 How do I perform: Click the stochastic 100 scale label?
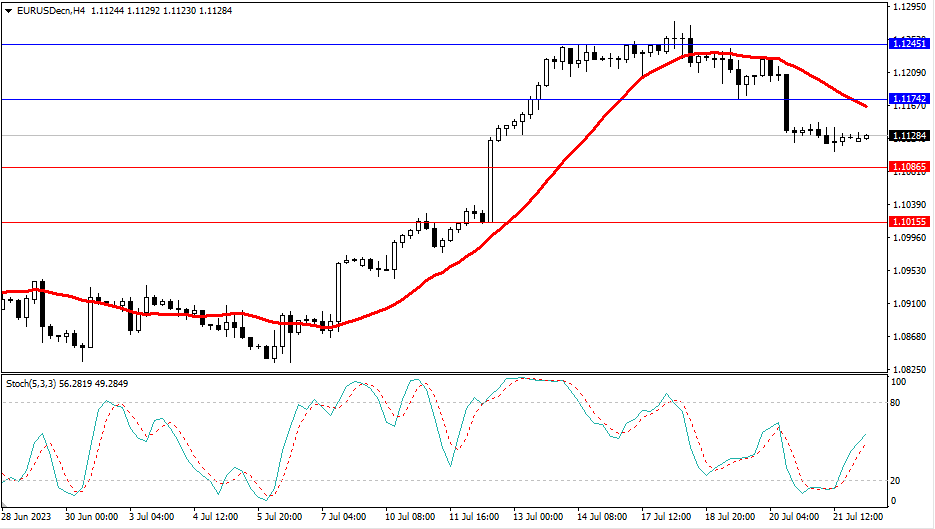point(899,383)
